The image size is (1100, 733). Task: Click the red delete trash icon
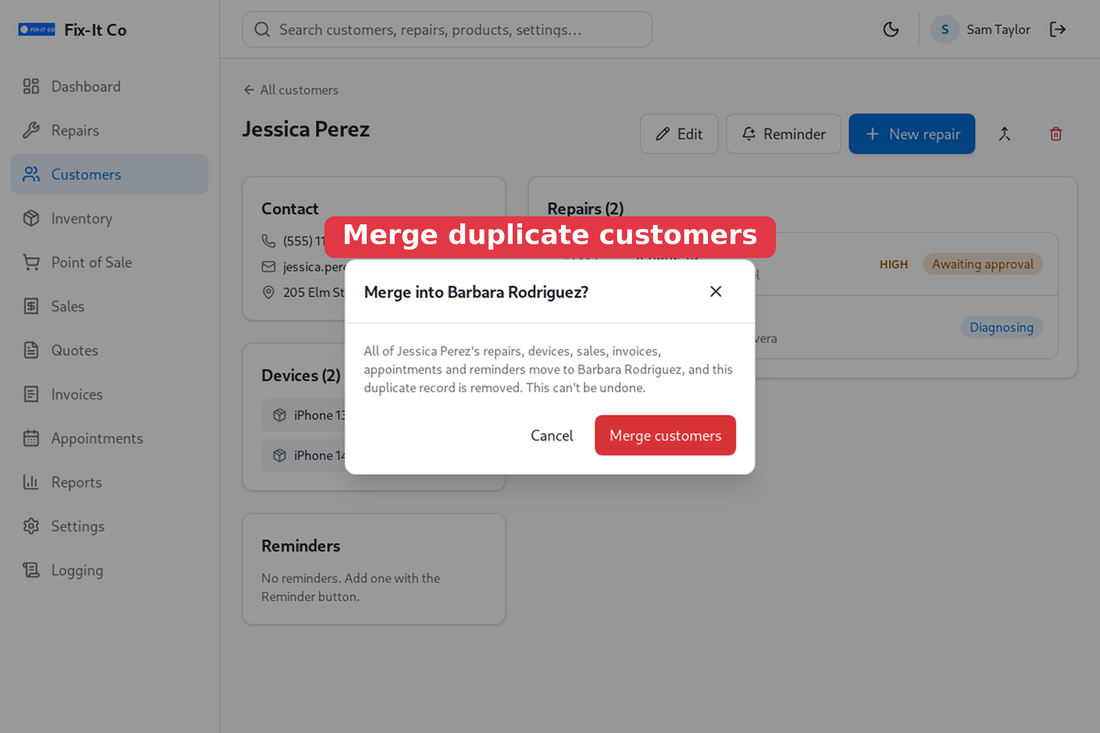(1056, 134)
